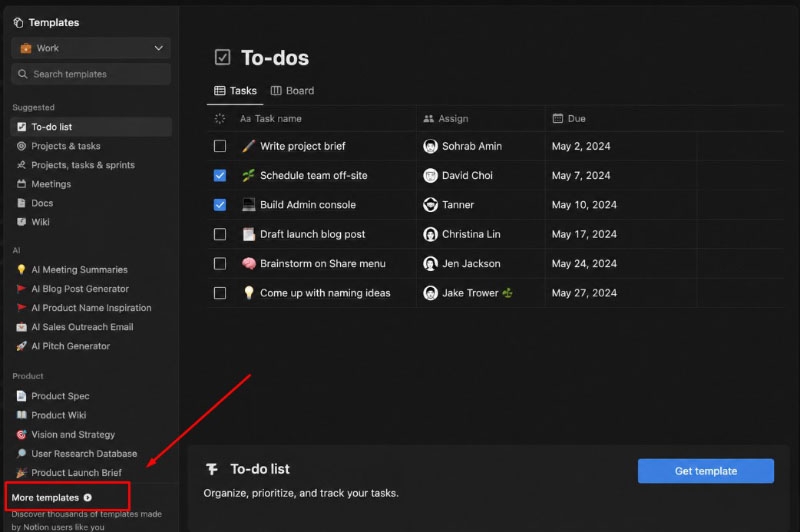The height and width of the screenshot is (532, 800).
Task: Click the To-do list checkbox icon in sidebar
Action: (x=21, y=126)
